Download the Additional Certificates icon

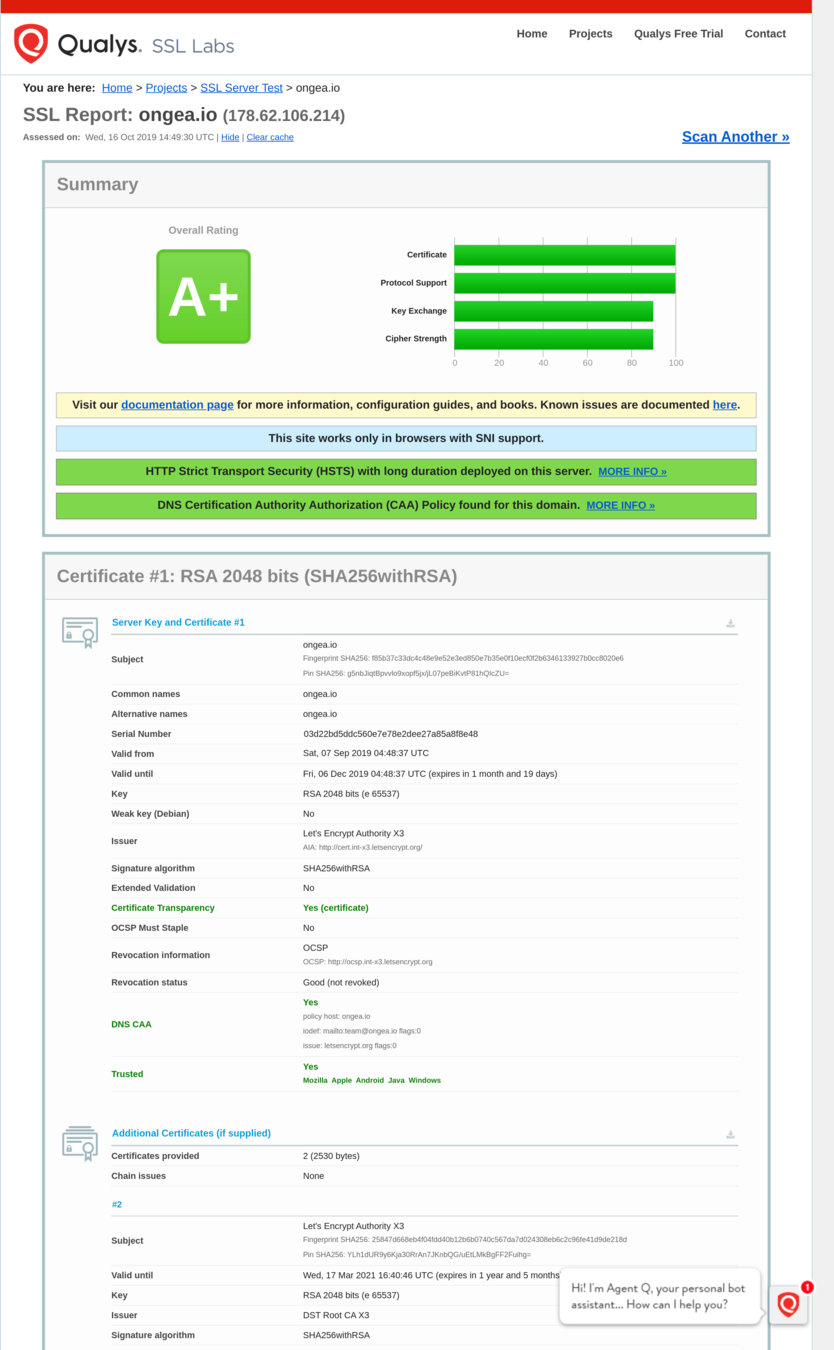point(730,1134)
